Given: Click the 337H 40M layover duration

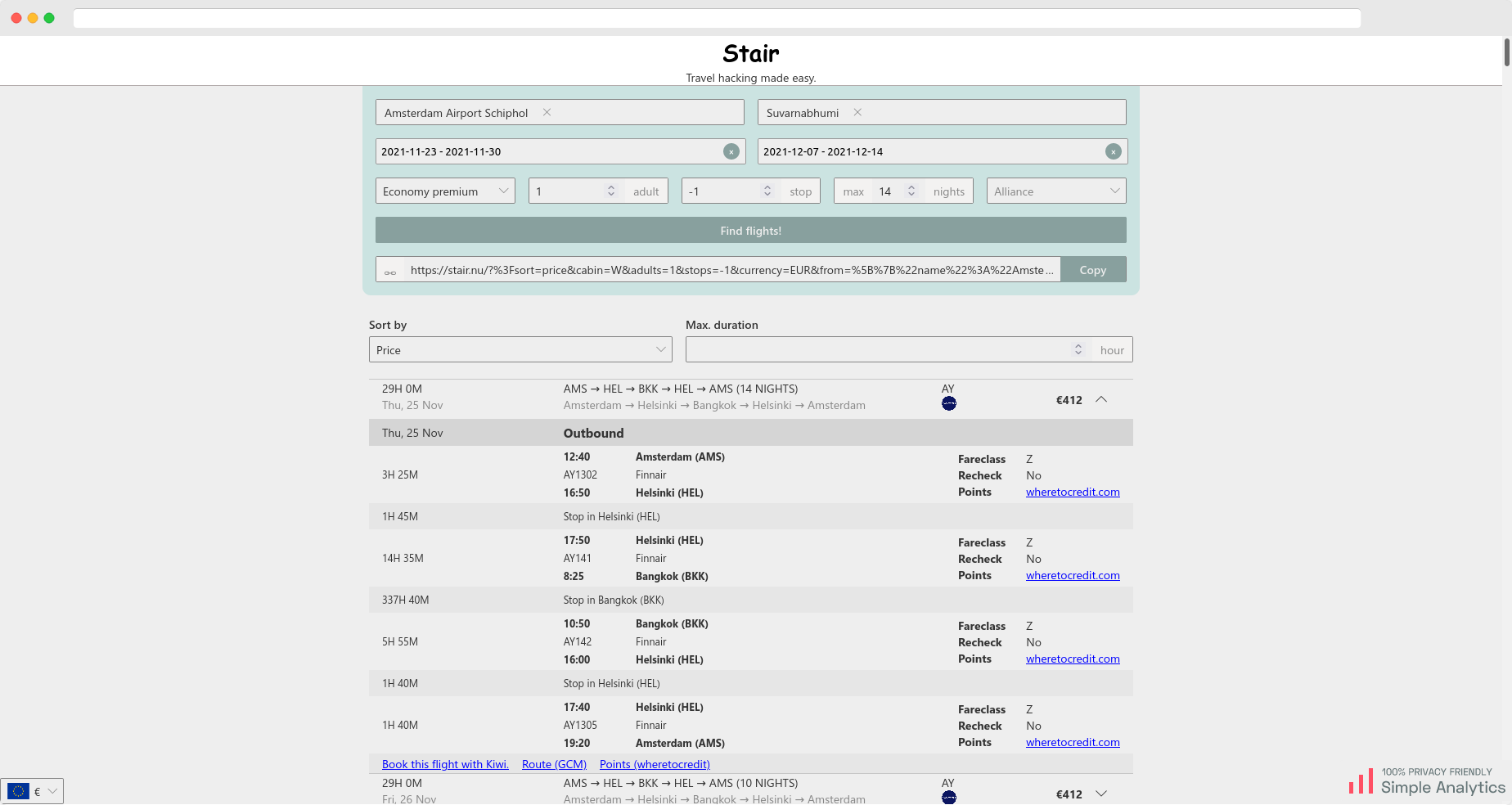Looking at the screenshot, I should tap(405, 600).
